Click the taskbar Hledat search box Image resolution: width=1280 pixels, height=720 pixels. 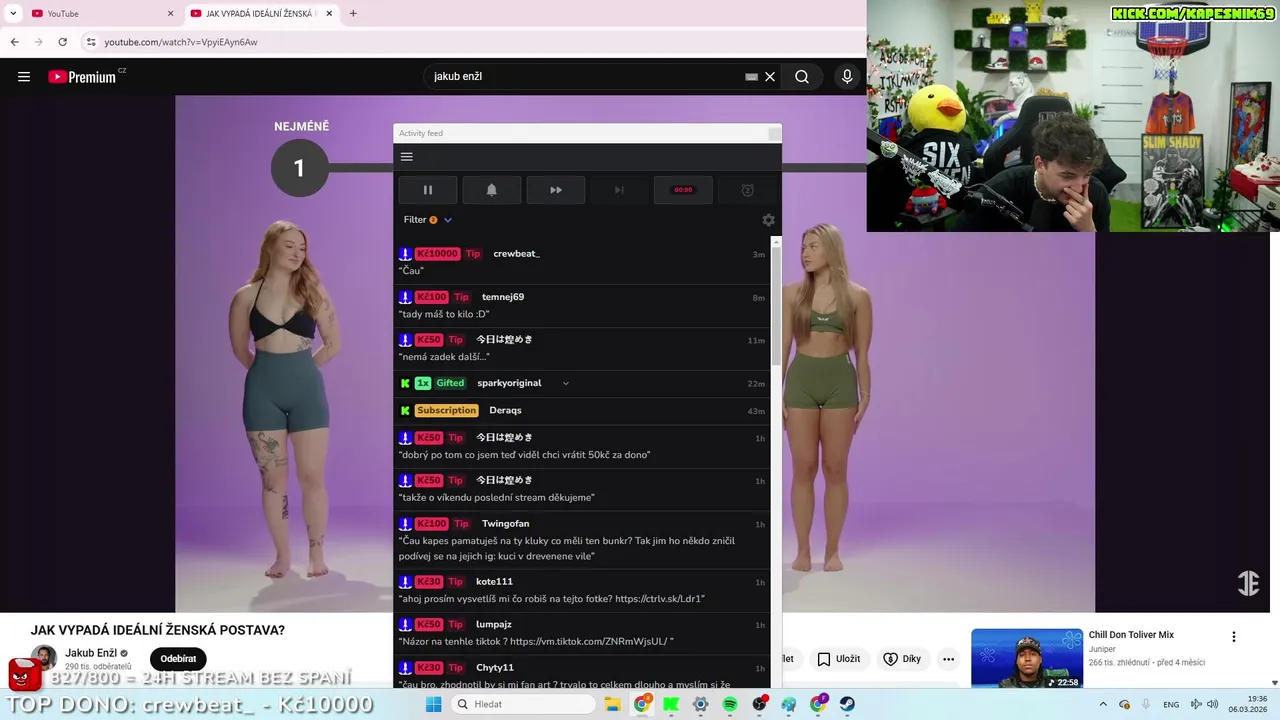521,704
